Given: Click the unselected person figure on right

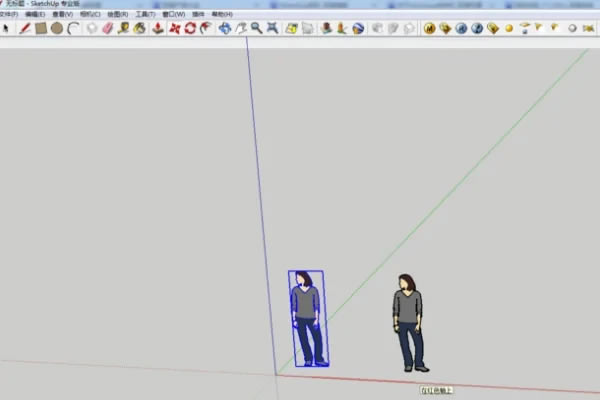Looking at the screenshot, I should 407,322.
